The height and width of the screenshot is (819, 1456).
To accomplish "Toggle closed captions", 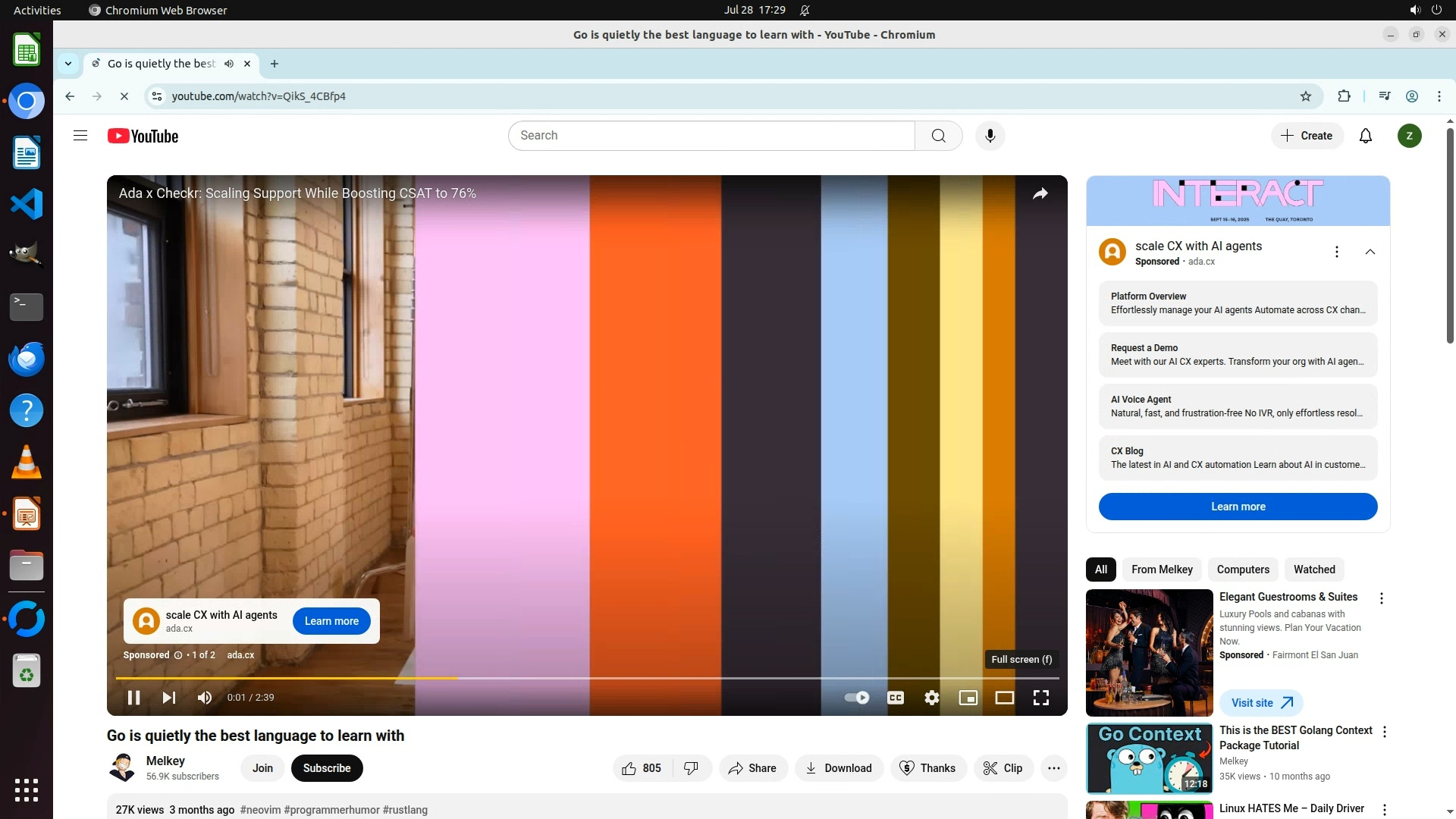I will pos(896,698).
